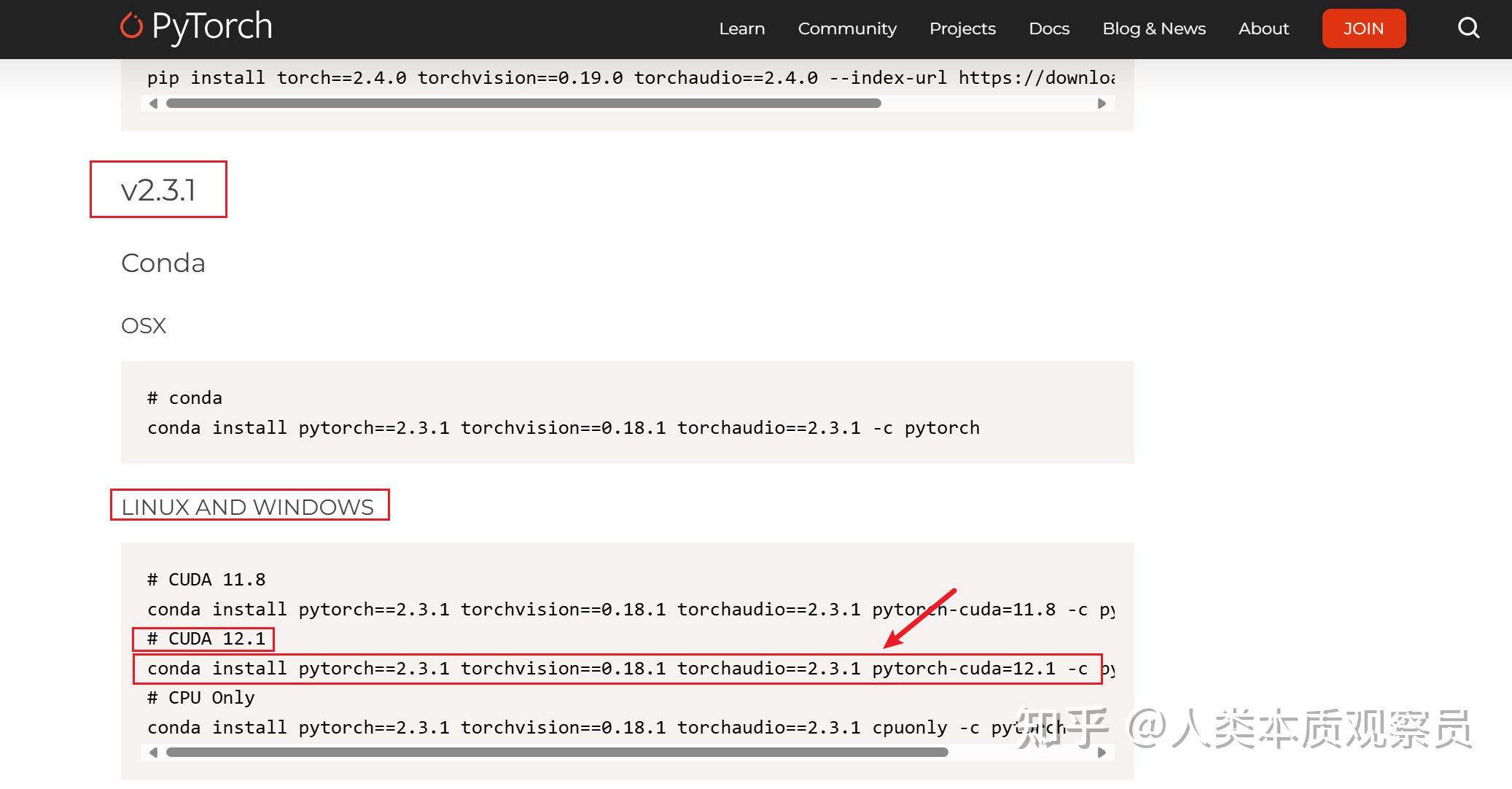The height and width of the screenshot is (789, 1512).
Task: Click the horizontal scrollbar under the pip install command
Action: [x=523, y=104]
